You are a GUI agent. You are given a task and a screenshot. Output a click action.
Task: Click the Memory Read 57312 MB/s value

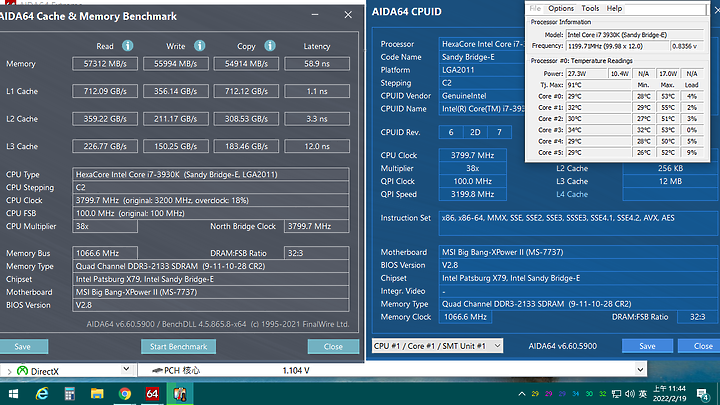pos(105,64)
